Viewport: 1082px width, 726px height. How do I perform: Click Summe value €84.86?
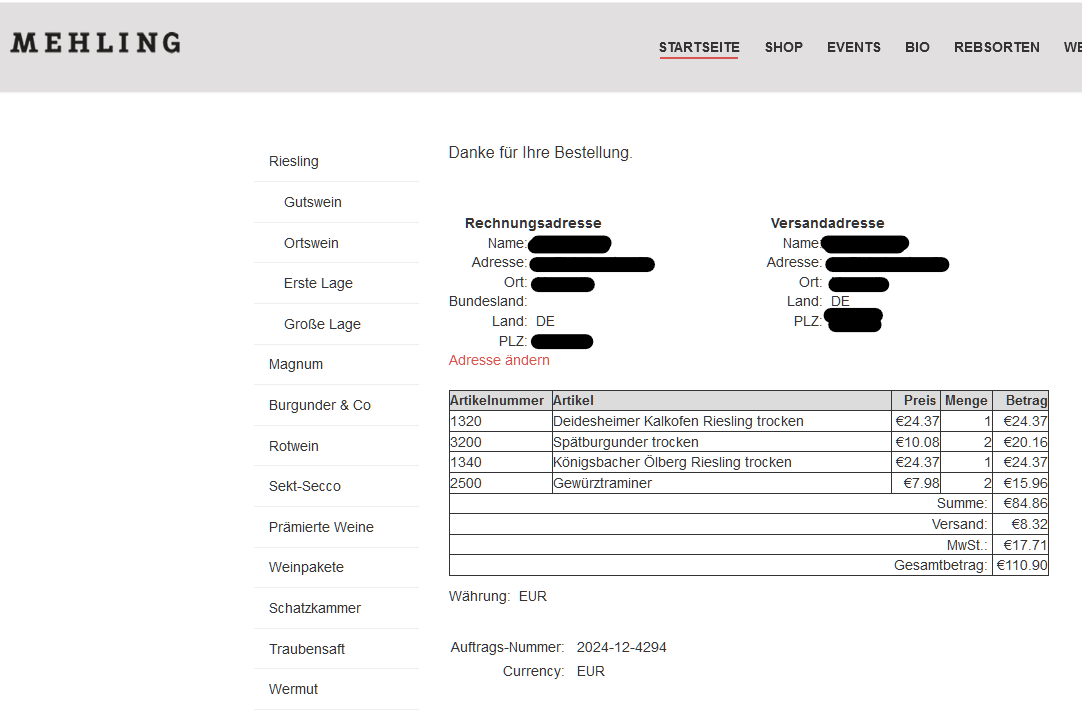pos(1025,503)
